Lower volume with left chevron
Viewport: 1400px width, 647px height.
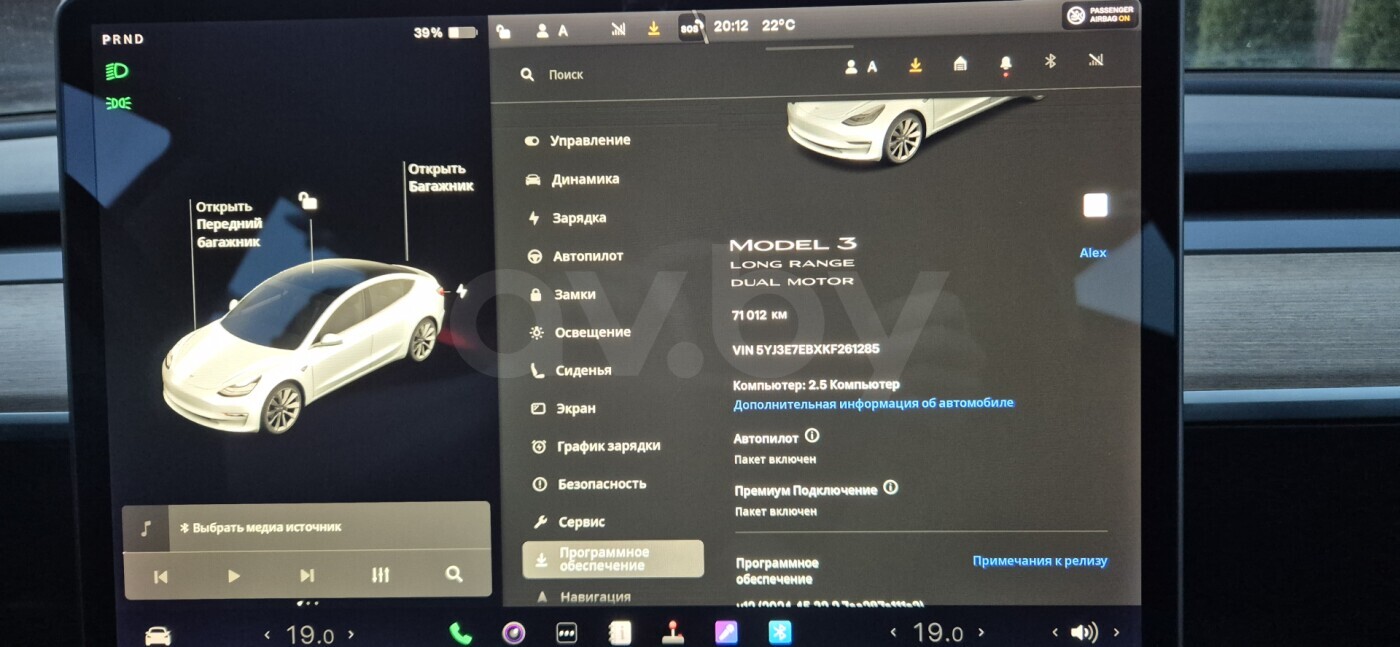pyautogui.click(x=1055, y=632)
